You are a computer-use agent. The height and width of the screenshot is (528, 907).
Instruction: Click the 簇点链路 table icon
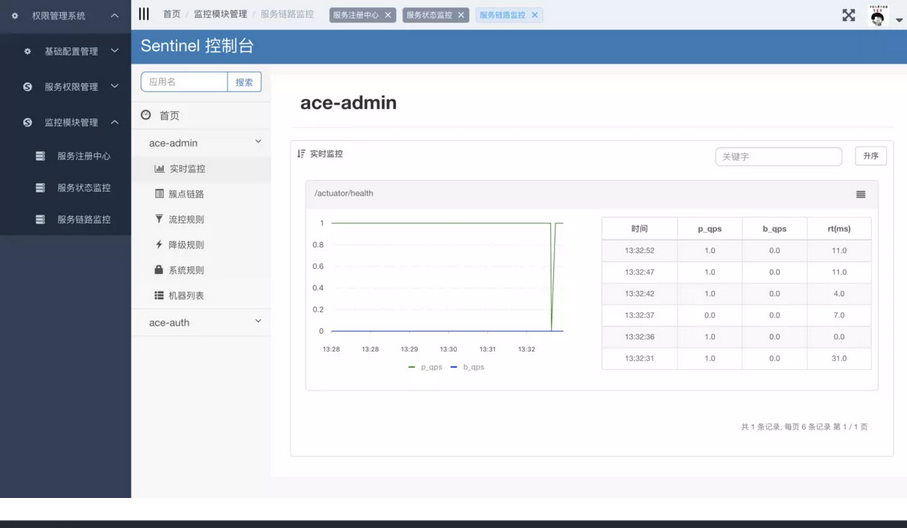point(159,193)
